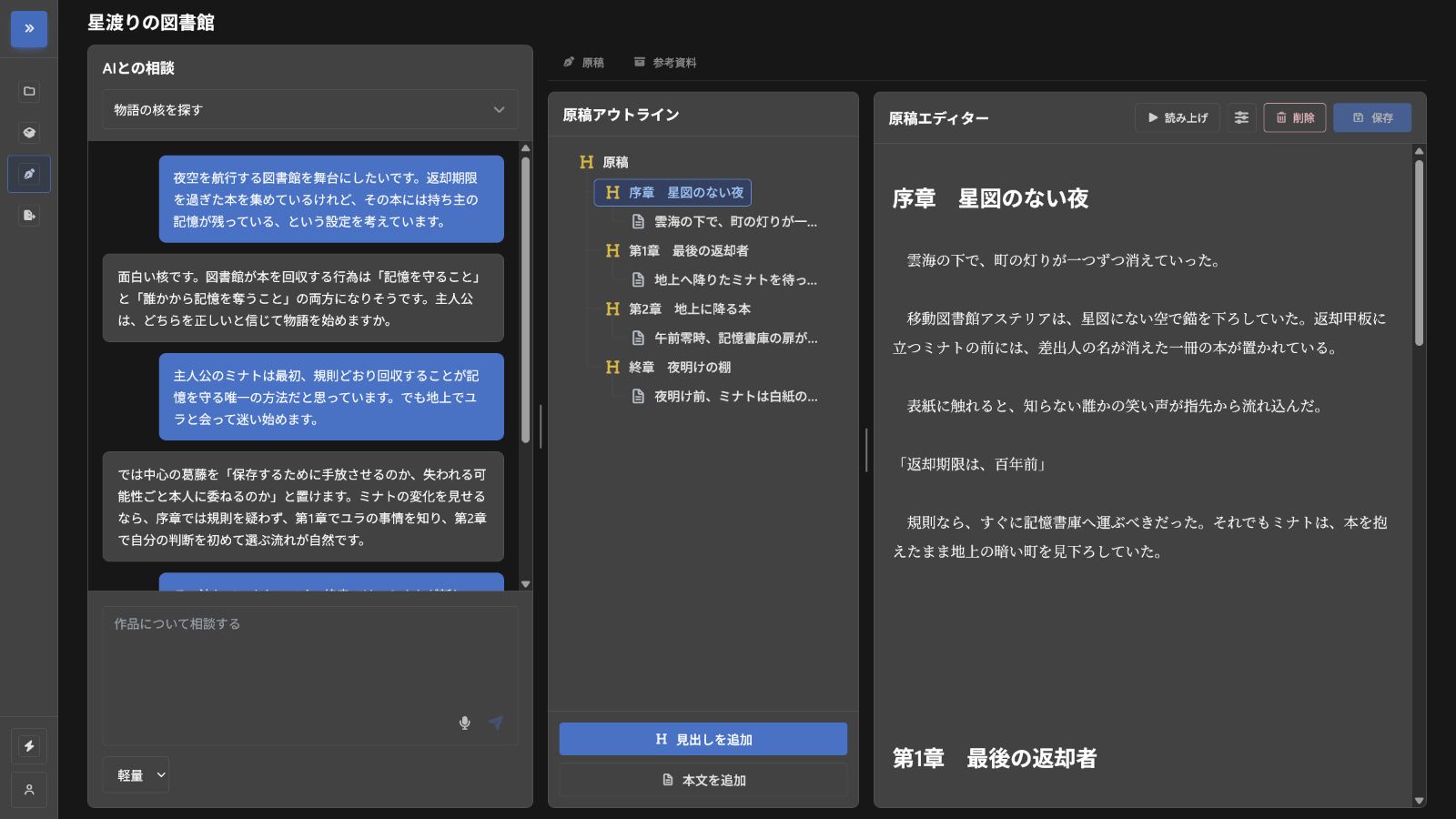Click the send arrow icon in chat input
Viewport: 1456px width, 819px height.
click(496, 723)
